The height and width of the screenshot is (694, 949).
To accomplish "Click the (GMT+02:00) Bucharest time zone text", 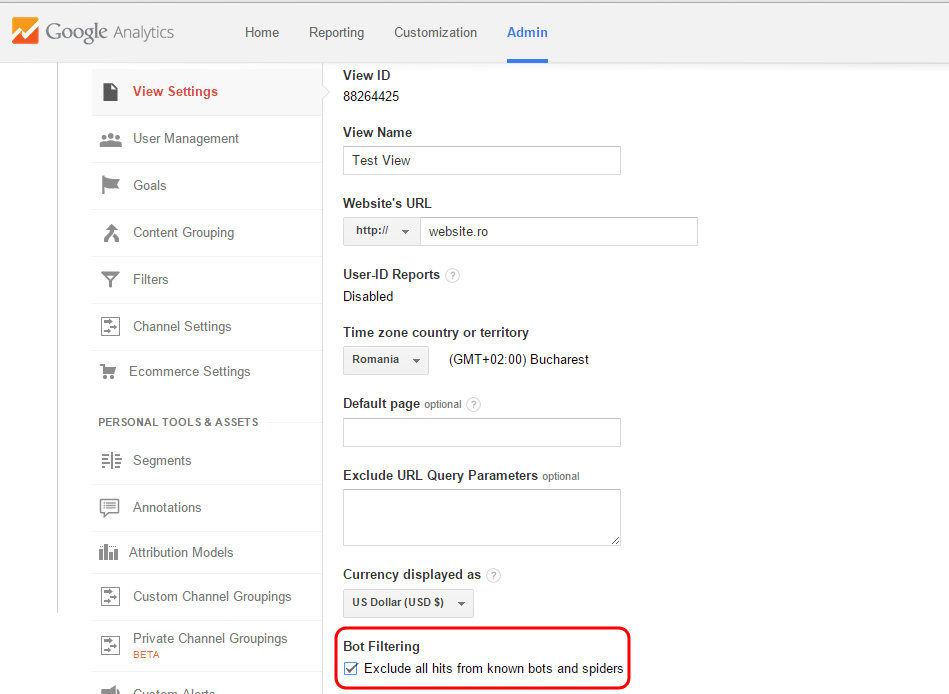I will point(519,360).
